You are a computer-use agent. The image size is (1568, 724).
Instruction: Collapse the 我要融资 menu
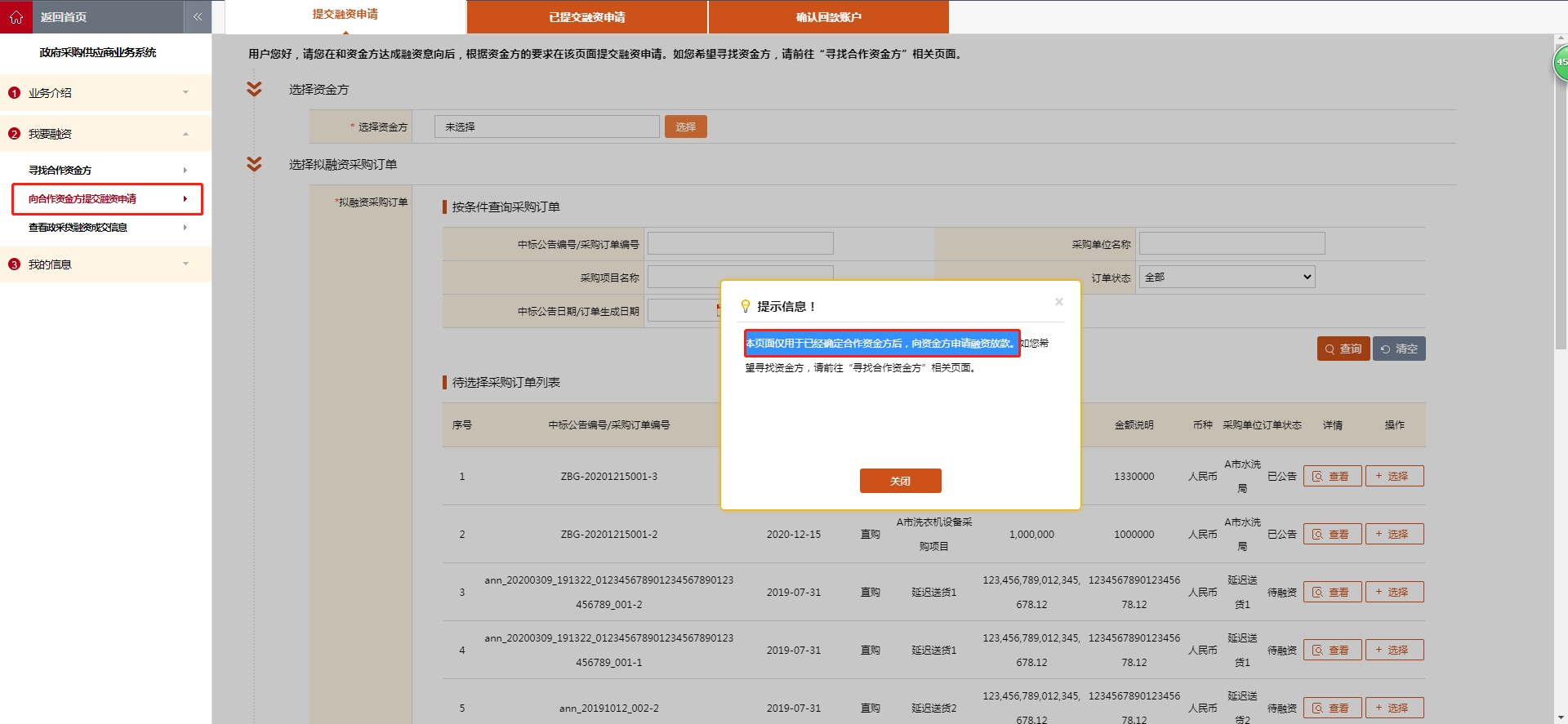coord(106,134)
